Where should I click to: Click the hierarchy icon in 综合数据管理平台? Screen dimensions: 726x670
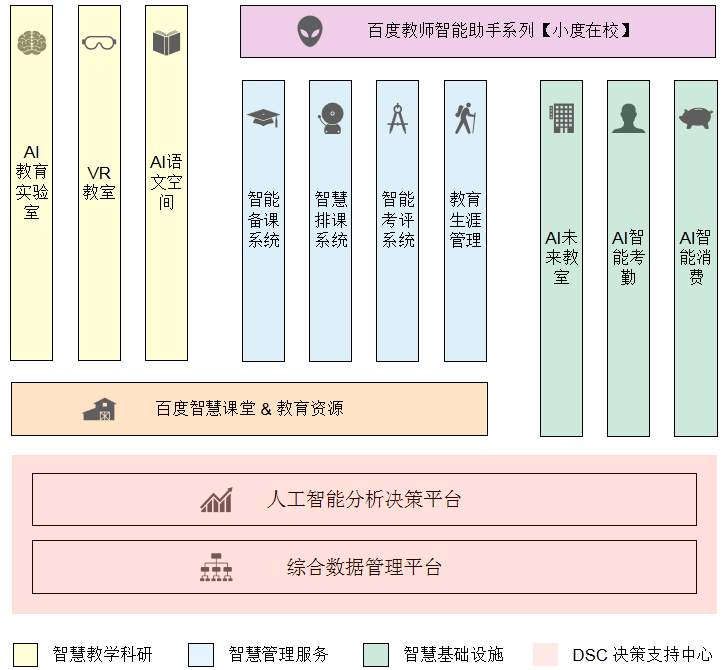pyautogui.click(x=216, y=567)
